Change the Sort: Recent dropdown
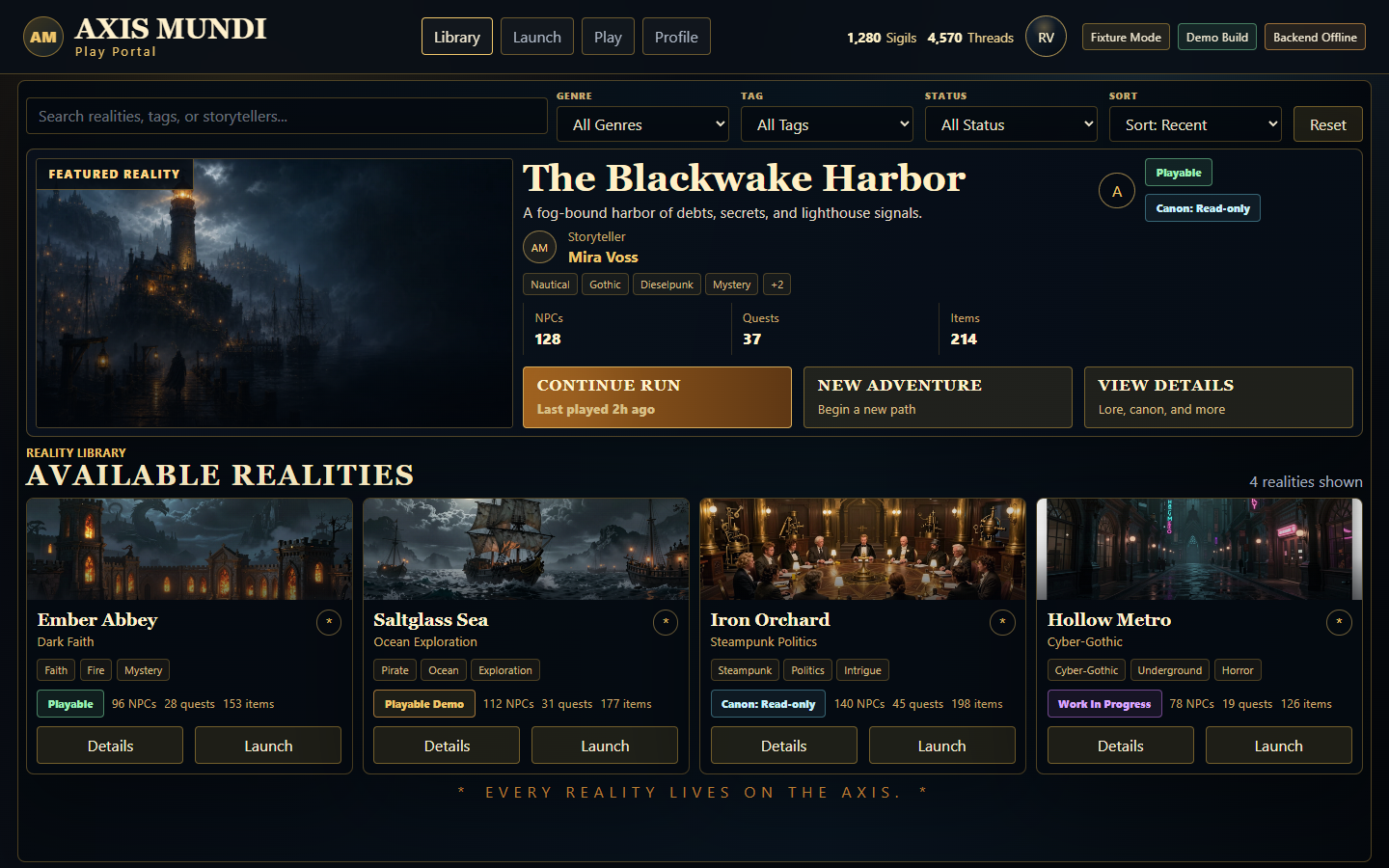The width and height of the screenshot is (1389, 868). pos(1196,124)
